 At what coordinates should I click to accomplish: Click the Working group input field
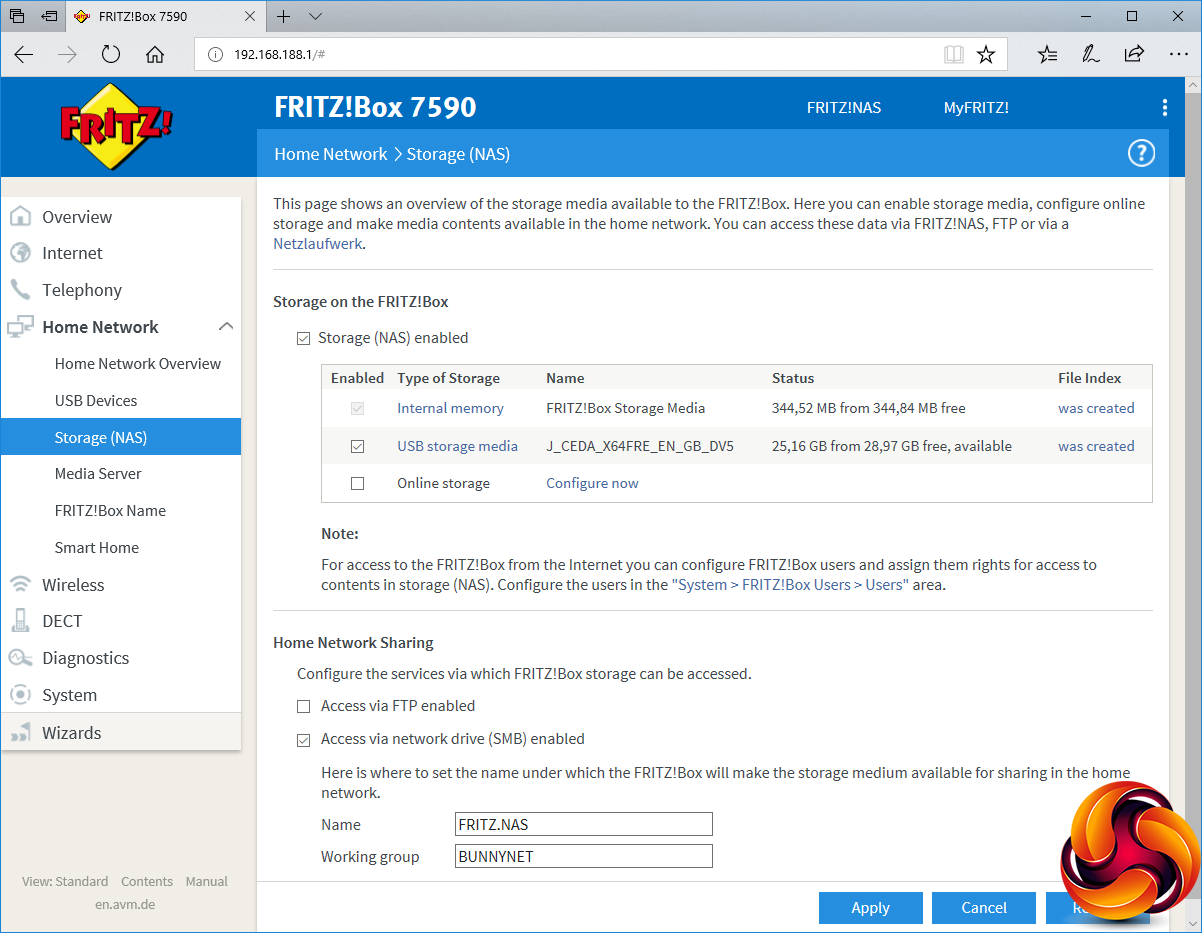tap(583, 857)
